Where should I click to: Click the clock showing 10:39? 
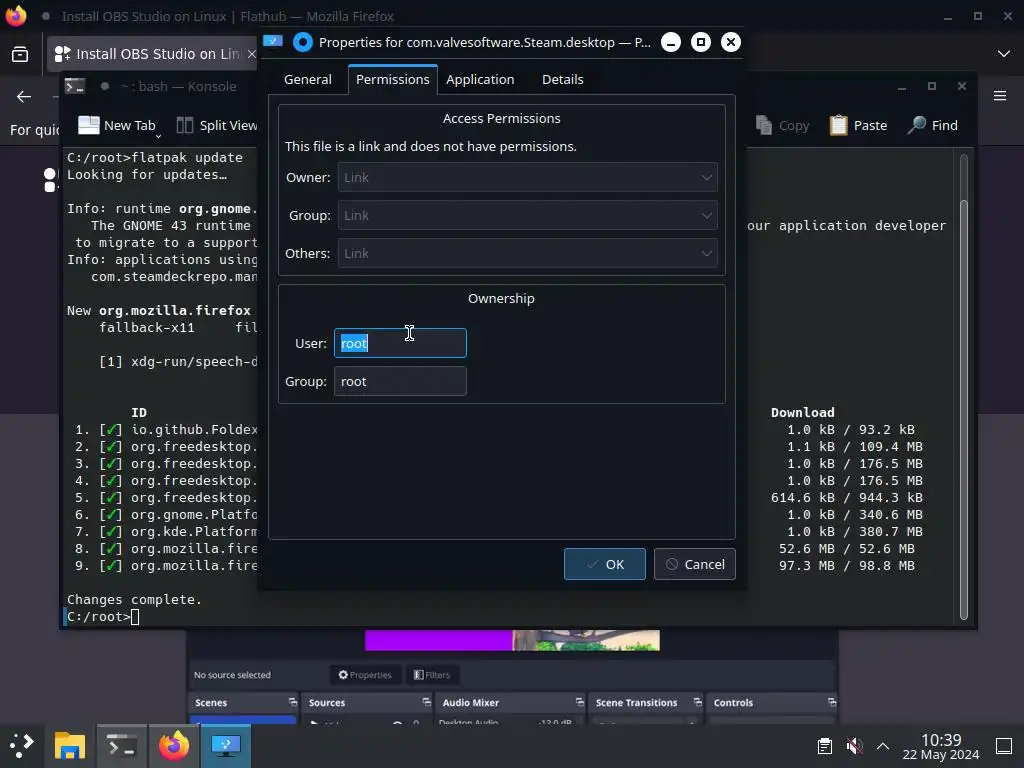pos(940,746)
